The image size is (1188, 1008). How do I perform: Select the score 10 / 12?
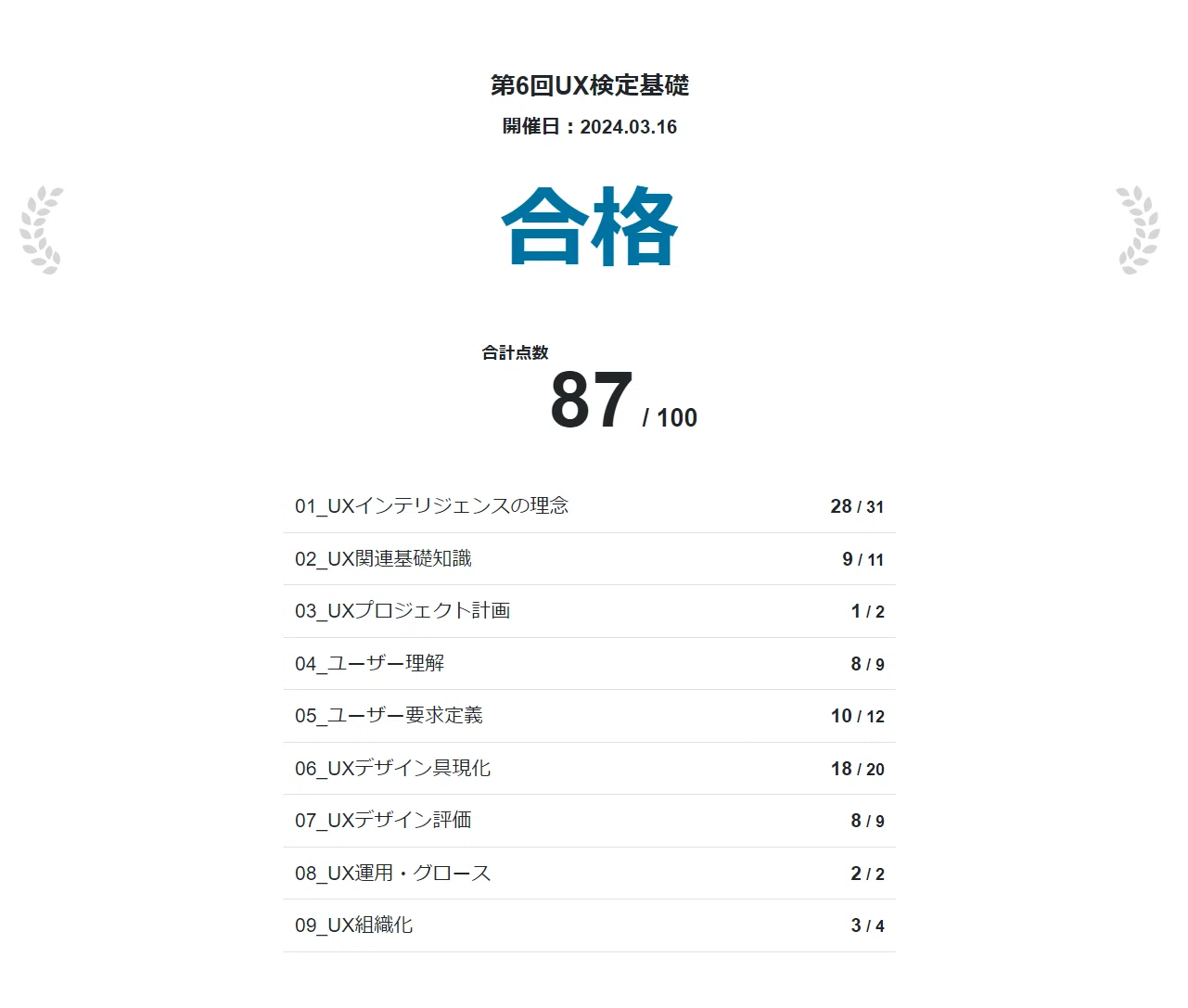pos(857,716)
